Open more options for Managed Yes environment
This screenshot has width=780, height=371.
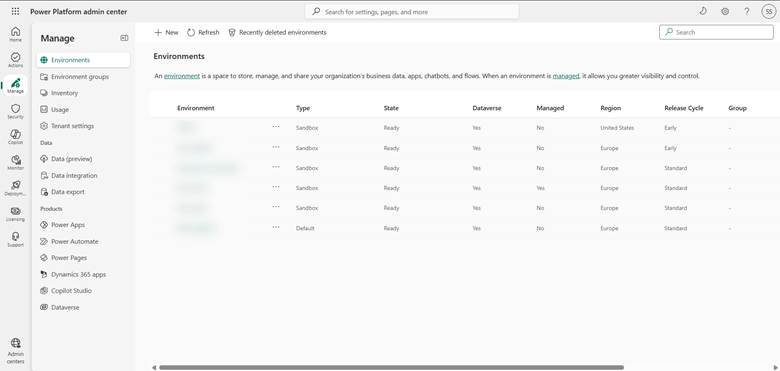click(276, 187)
